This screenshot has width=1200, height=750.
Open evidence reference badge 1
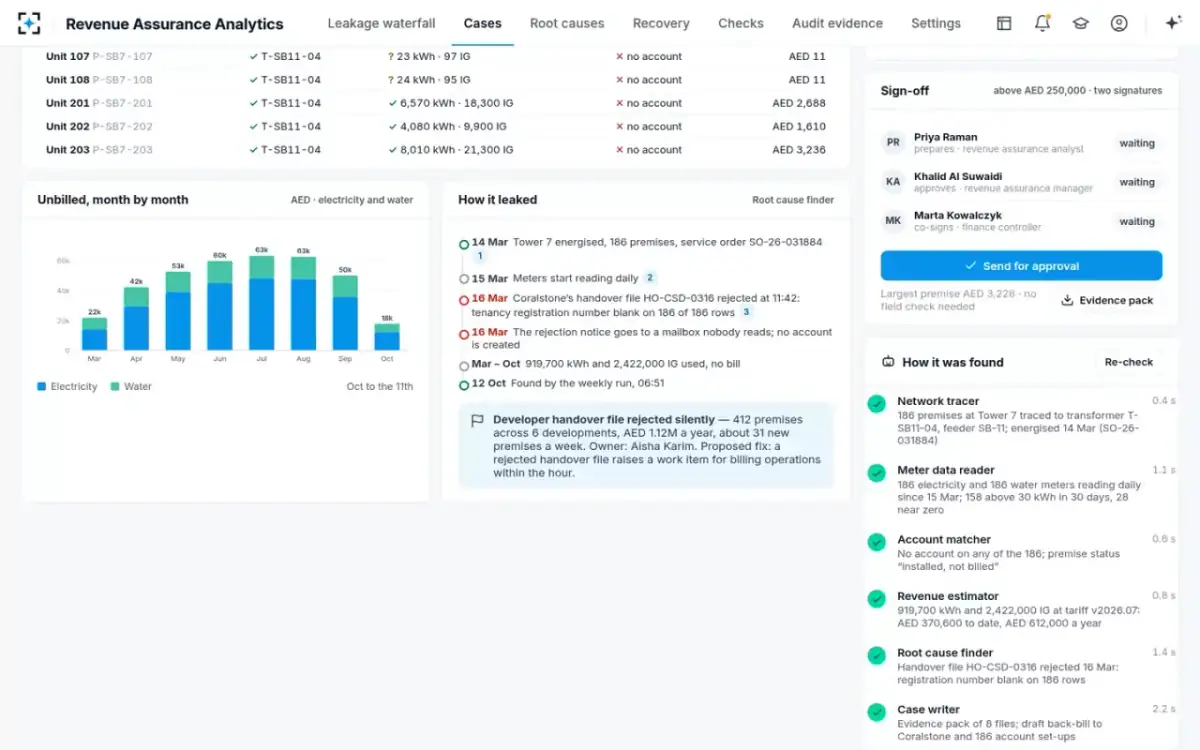click(x=479, y=256)
